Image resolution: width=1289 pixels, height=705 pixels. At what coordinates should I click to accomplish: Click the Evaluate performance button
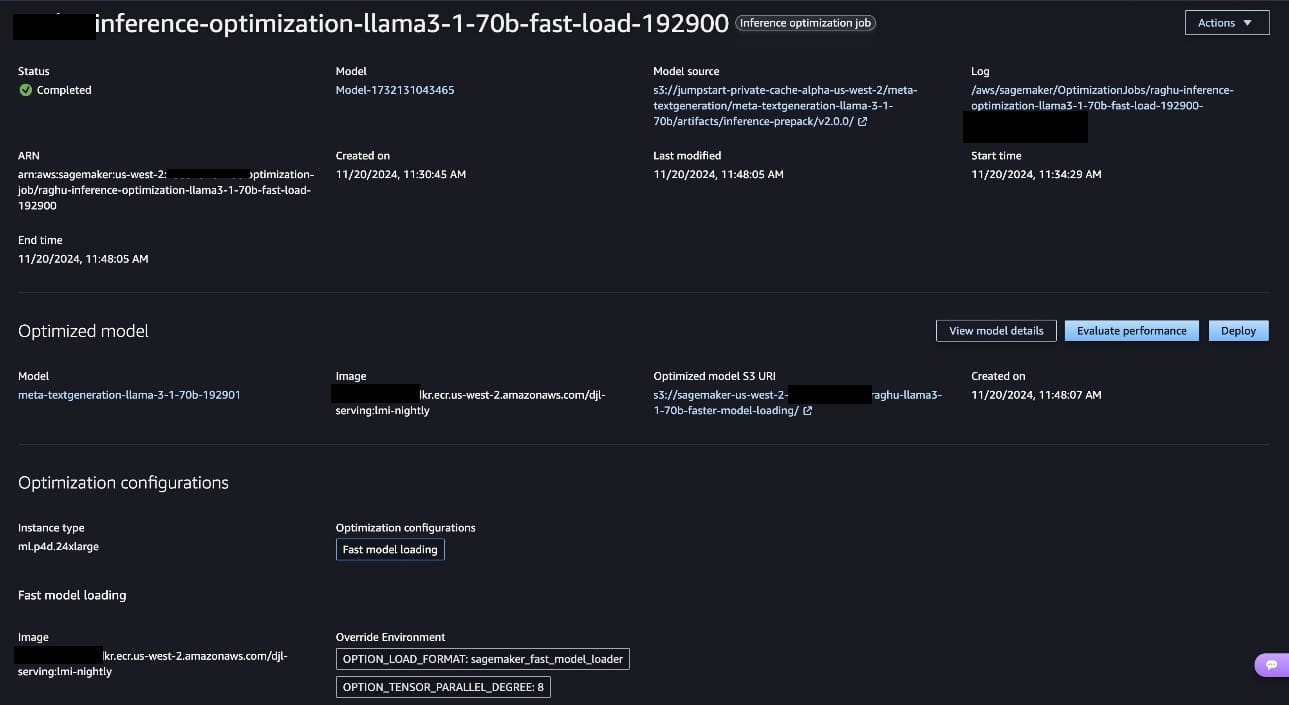(x=1131, y=331)
